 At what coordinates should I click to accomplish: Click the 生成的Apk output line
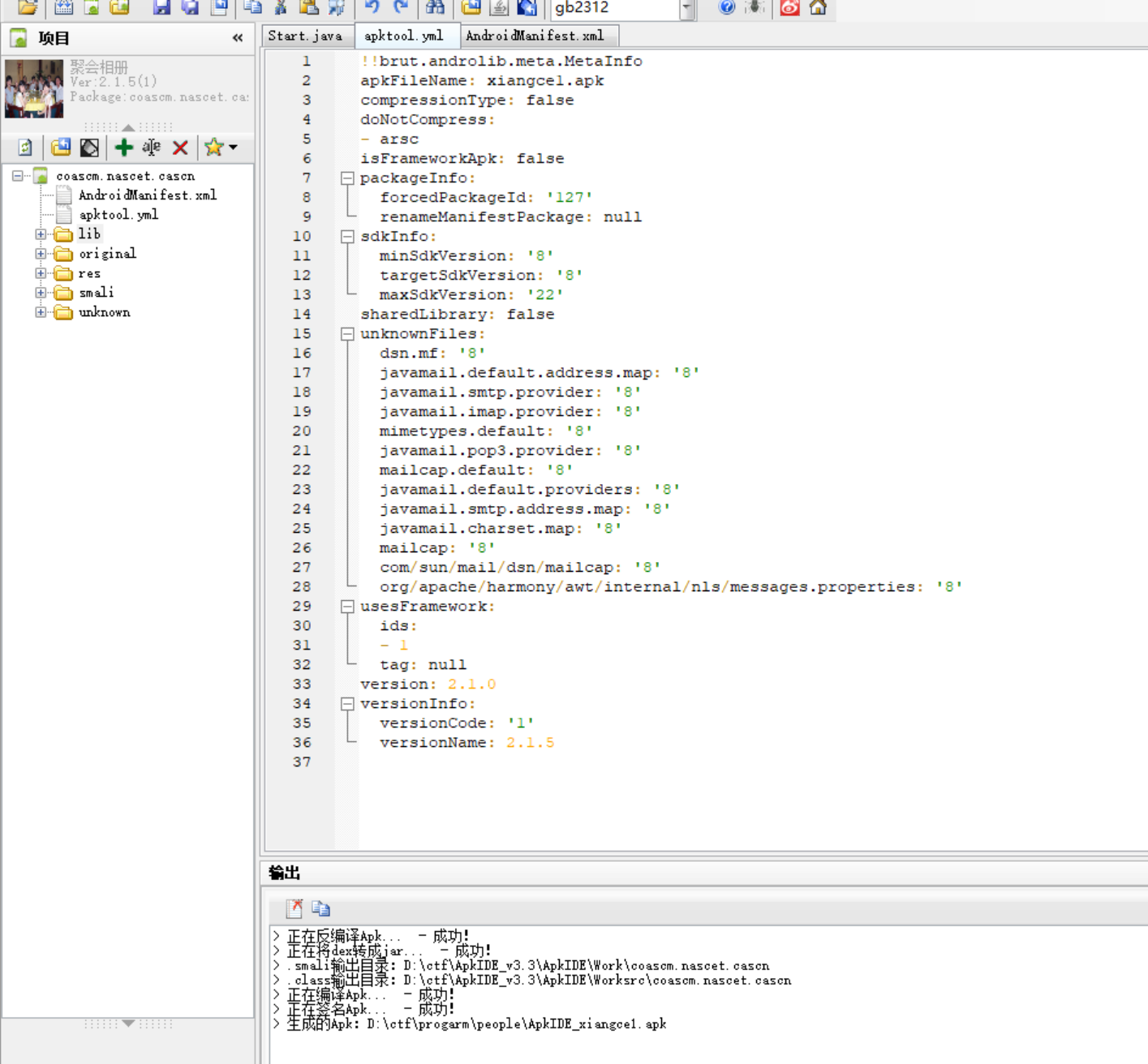coord(476,1024)
